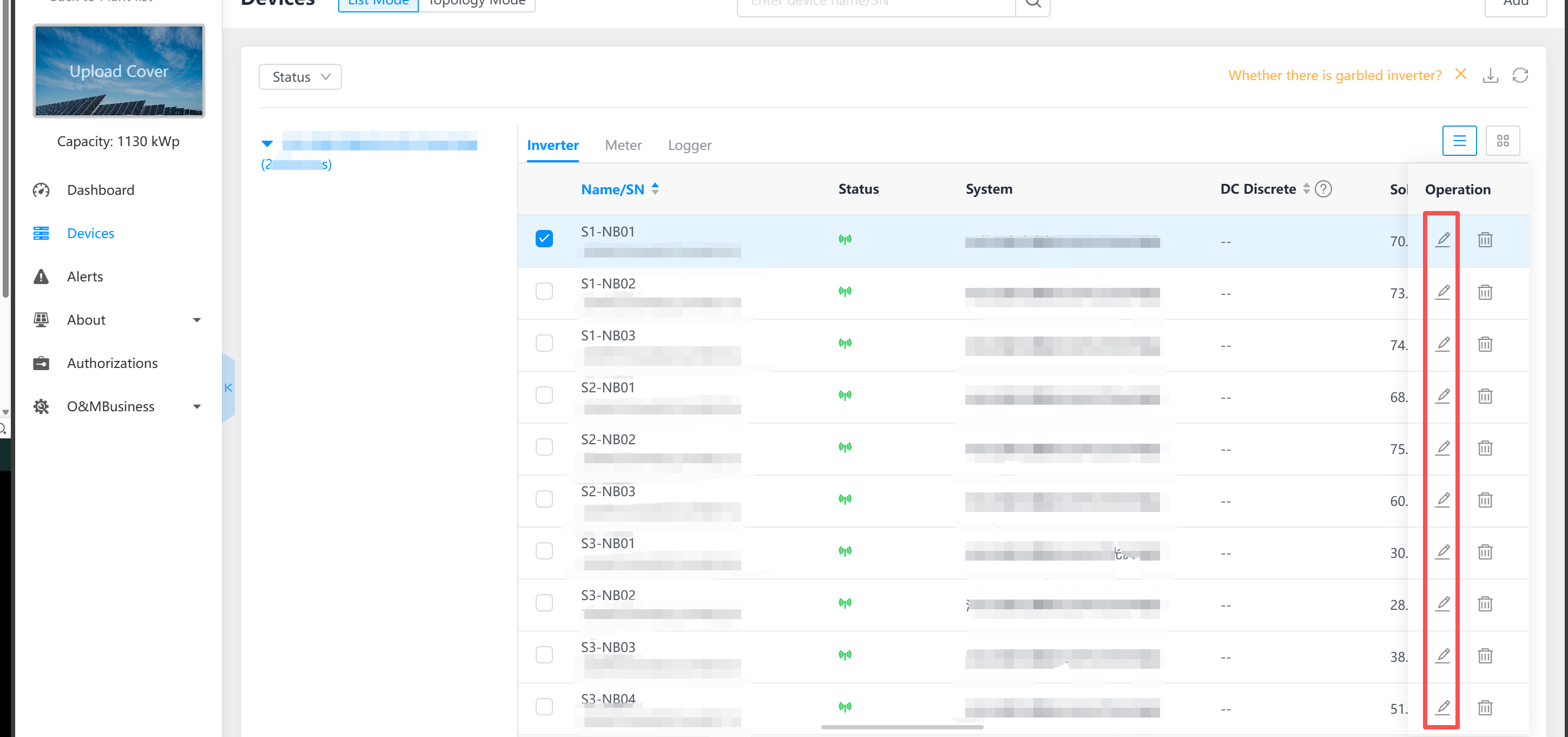
Task: Open Alerts in the sidebar
Action: pos(84,277)
